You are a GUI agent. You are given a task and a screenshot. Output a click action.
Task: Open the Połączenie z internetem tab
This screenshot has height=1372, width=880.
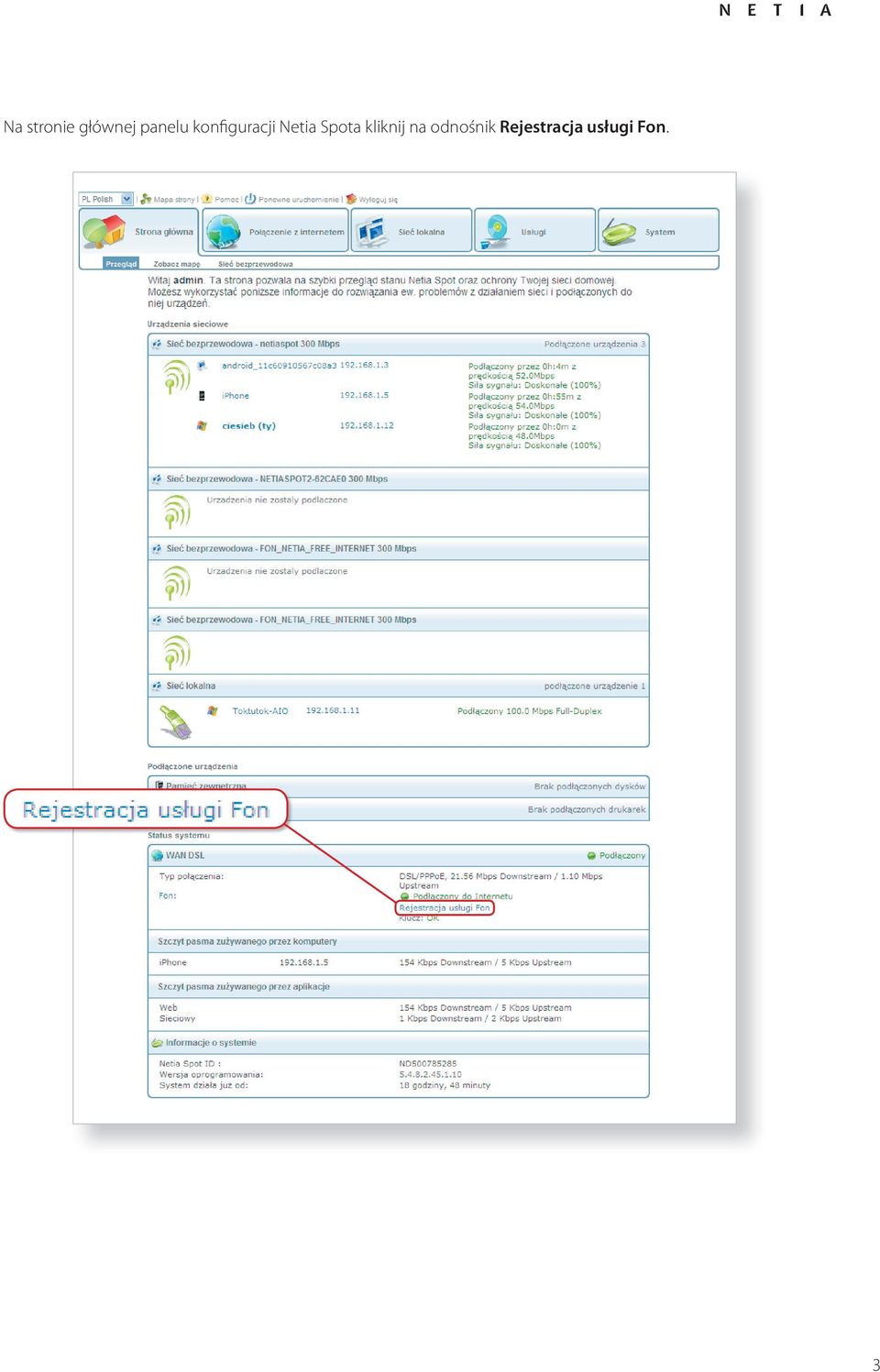[276, 231]
